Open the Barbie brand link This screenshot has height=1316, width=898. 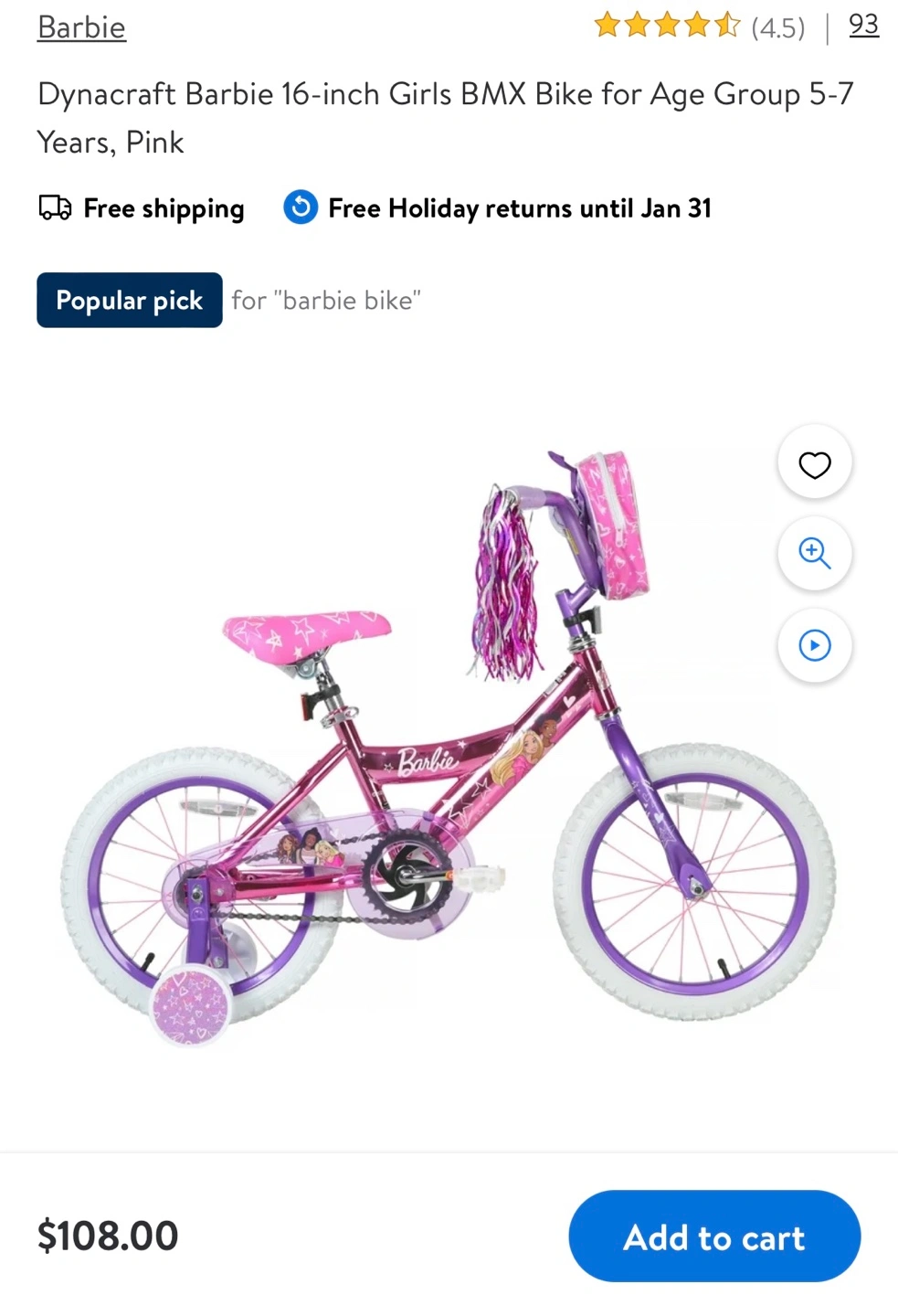click(x=81, y=27)
